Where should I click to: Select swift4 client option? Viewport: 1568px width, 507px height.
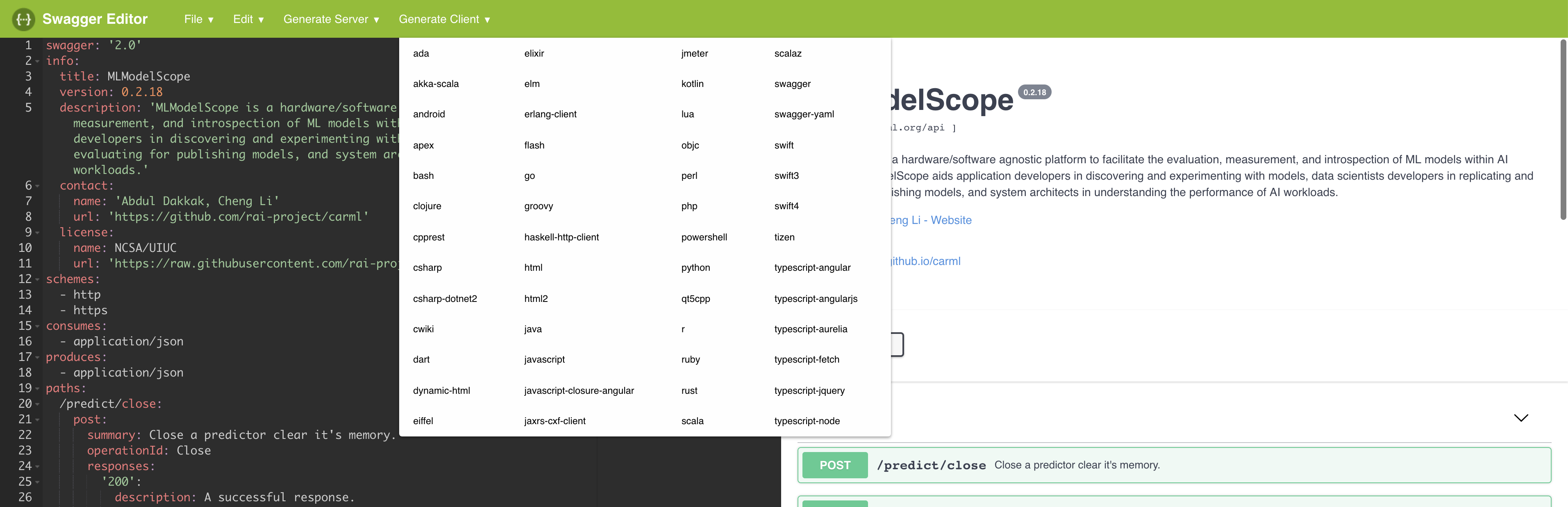tap(786, 207)
